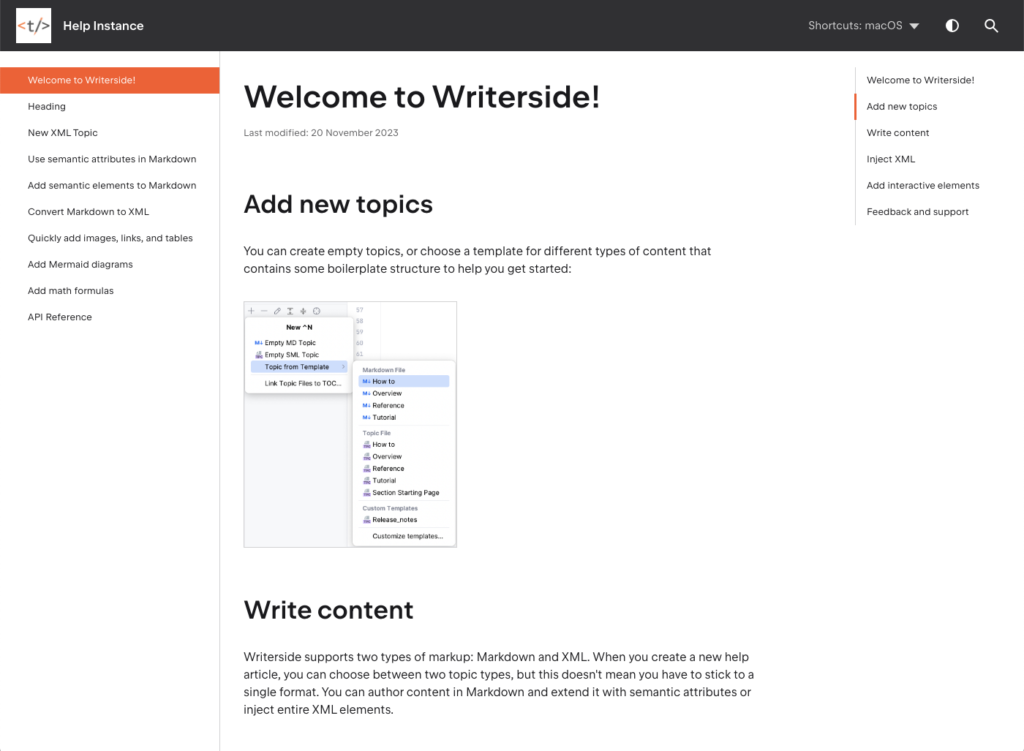Select Add Mermaid diagrams topic
Viewport: 1024px width, 751px height.
80,264
